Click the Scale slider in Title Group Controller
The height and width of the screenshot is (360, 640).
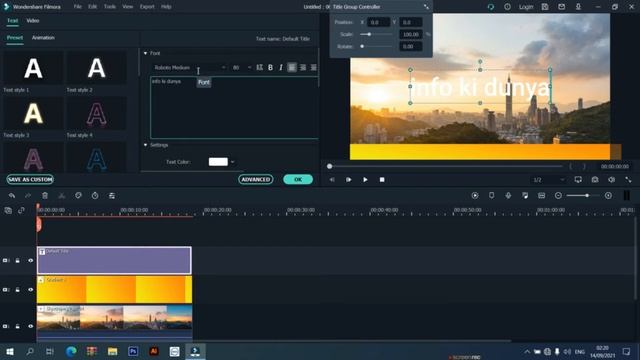tap(376, 34)
